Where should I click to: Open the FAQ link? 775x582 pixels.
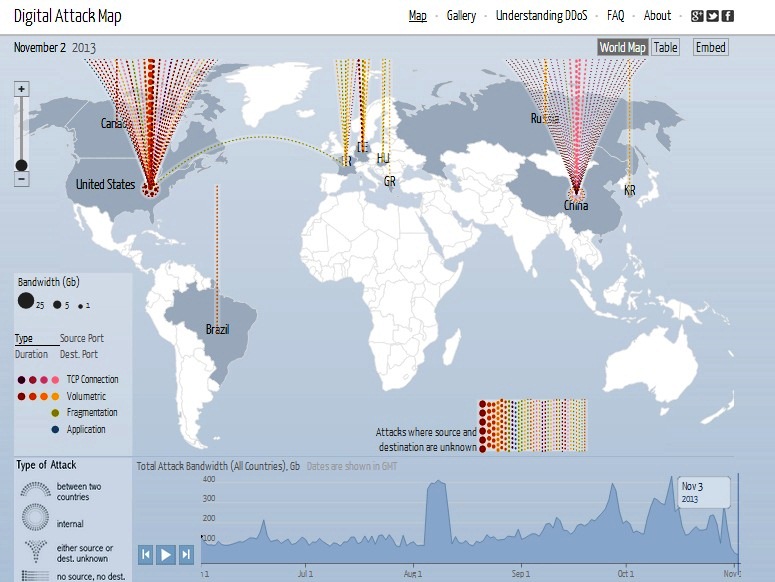(615, 16)
